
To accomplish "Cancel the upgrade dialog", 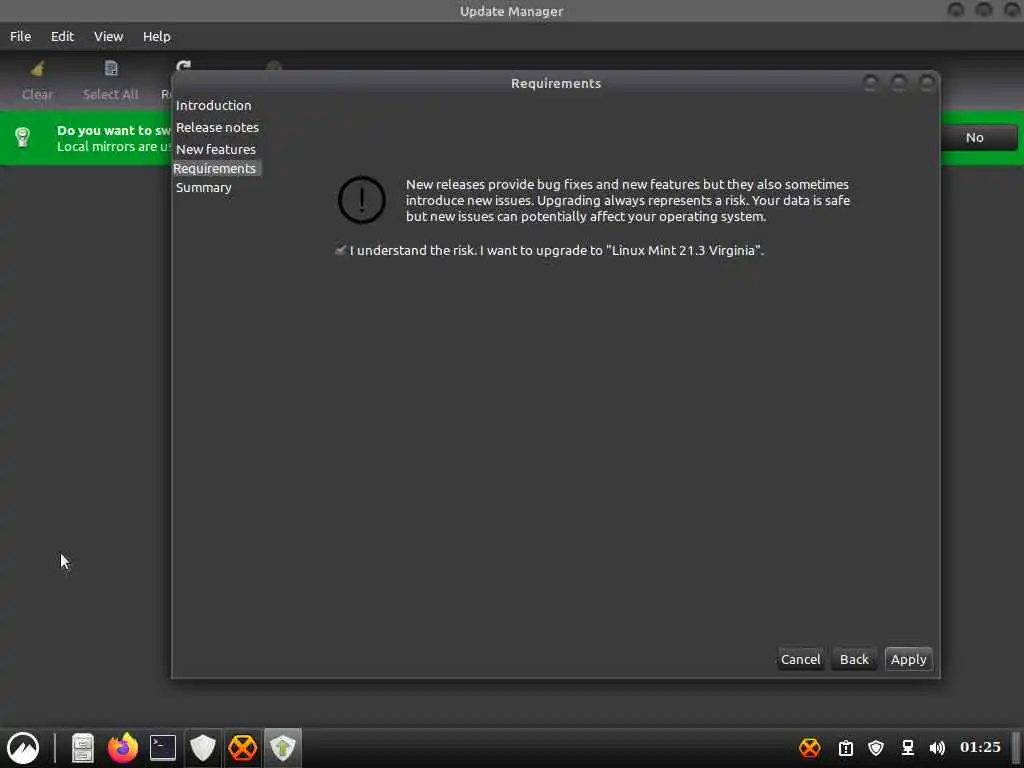I will [801, 659].
